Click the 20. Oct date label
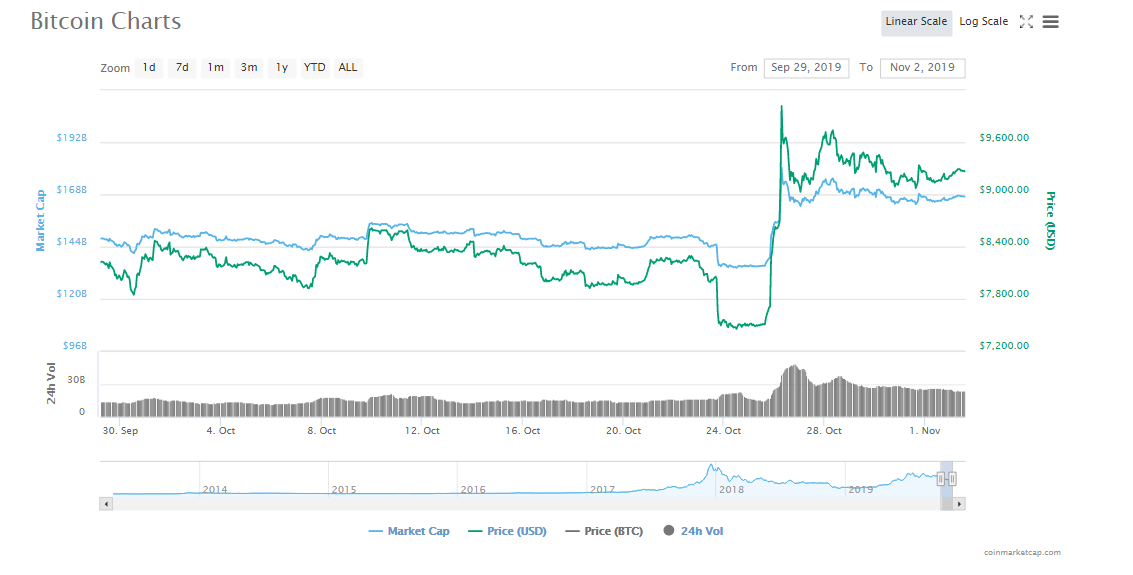The image size is (1133, 575). tap(624, 431)
